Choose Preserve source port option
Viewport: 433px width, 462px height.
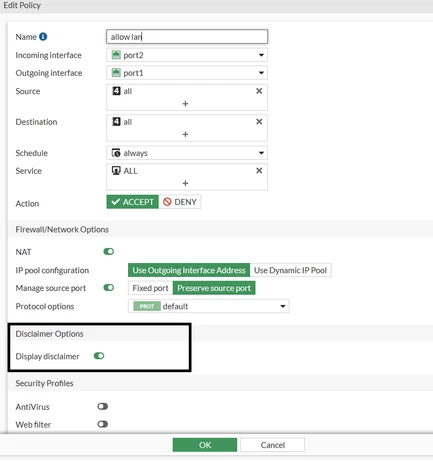pyautogui.click(x=214, y=288)
